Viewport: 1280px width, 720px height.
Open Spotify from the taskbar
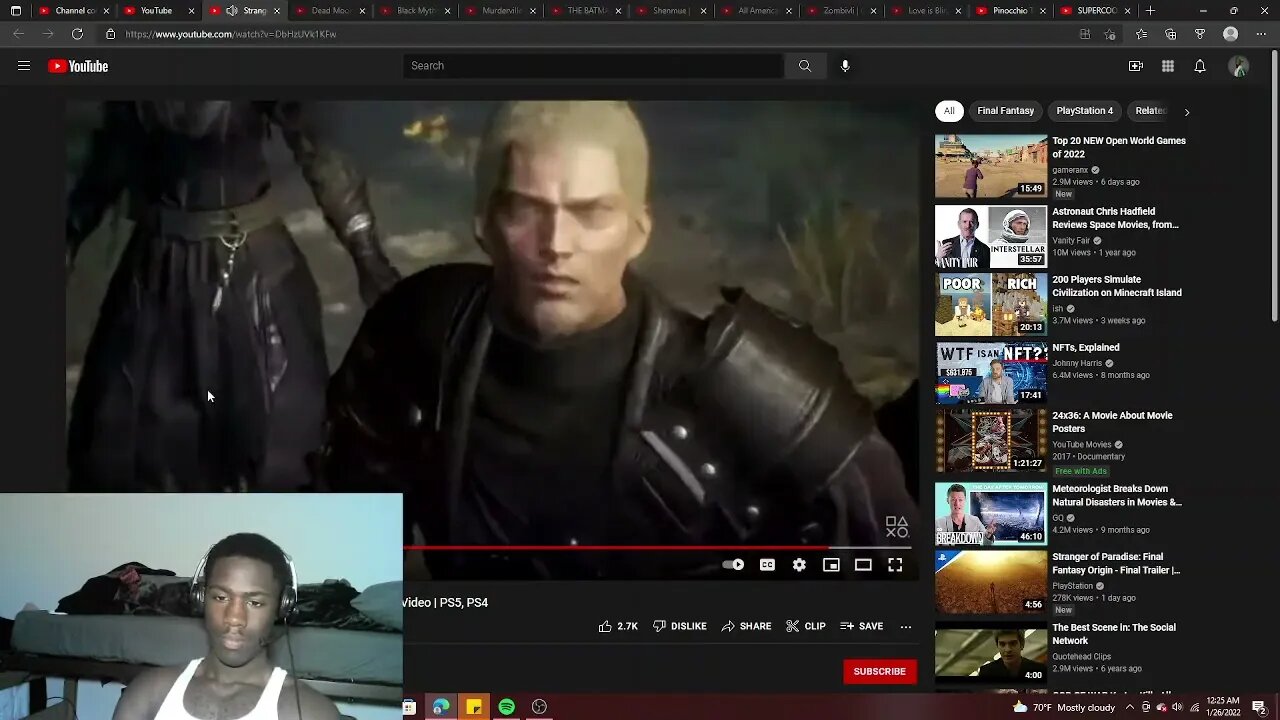(507, 707)
